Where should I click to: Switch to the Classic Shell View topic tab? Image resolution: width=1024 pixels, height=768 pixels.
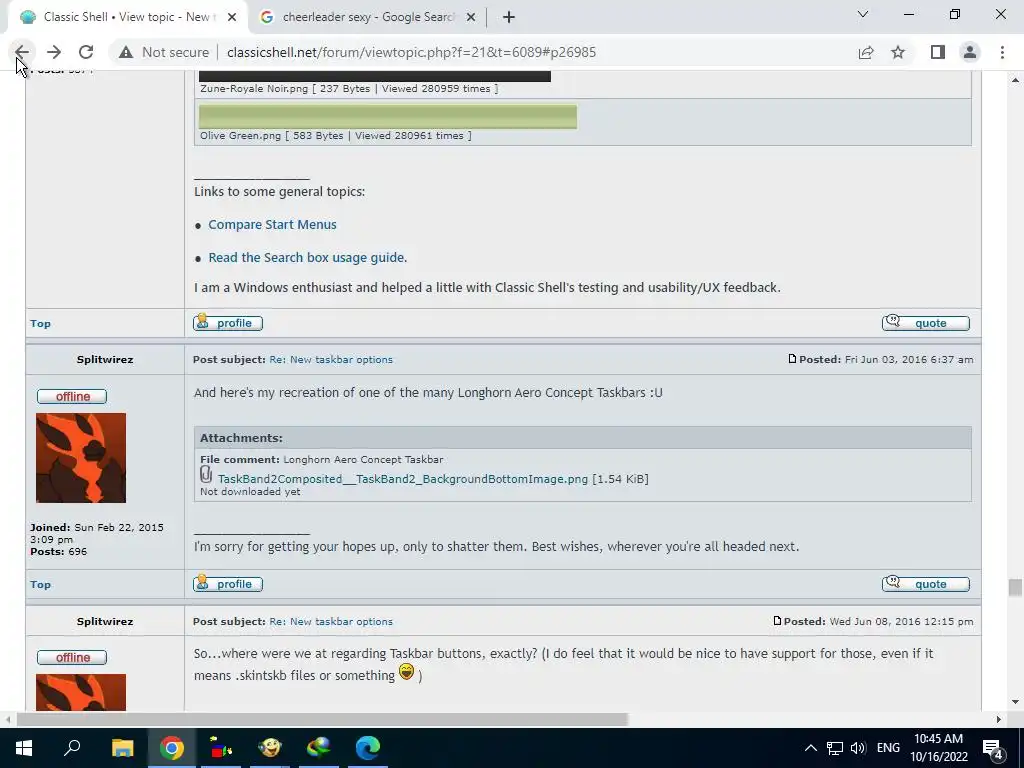click(x=127, y=17)
